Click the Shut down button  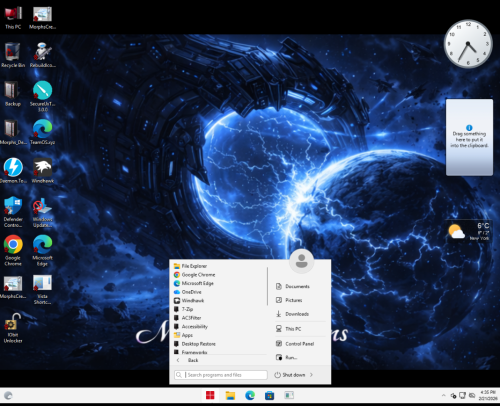click(290, 375)
